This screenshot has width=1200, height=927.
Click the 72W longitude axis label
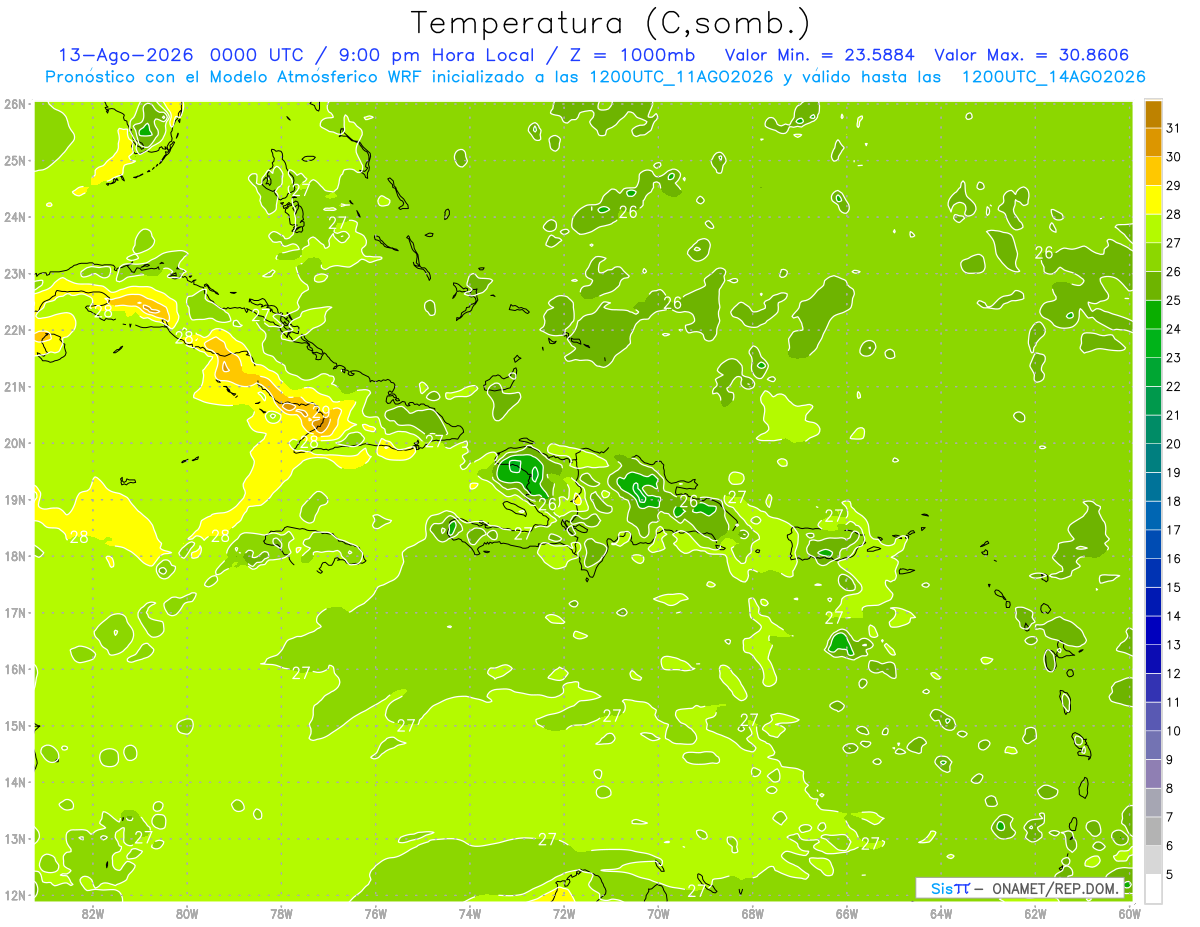coord(564,913)
